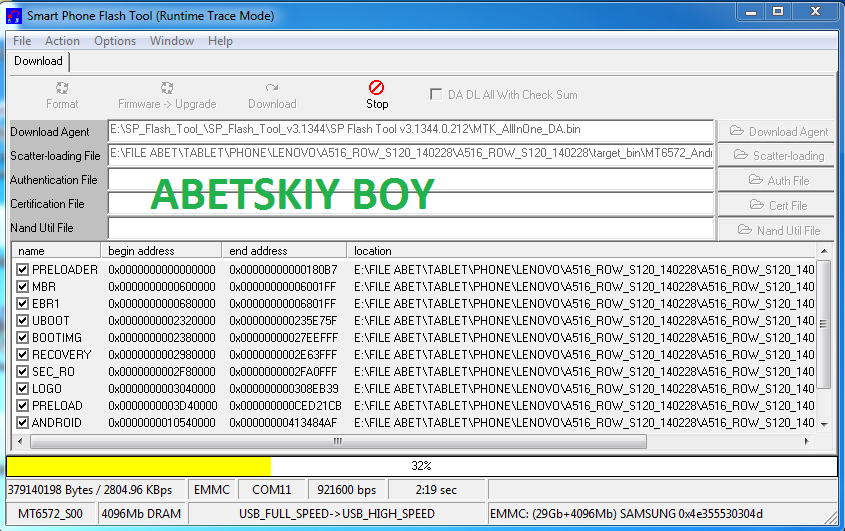This screenshot has height=531, width=845.
Task: Toggle DA DL All With Check Sum
Action: coord(436,95)
